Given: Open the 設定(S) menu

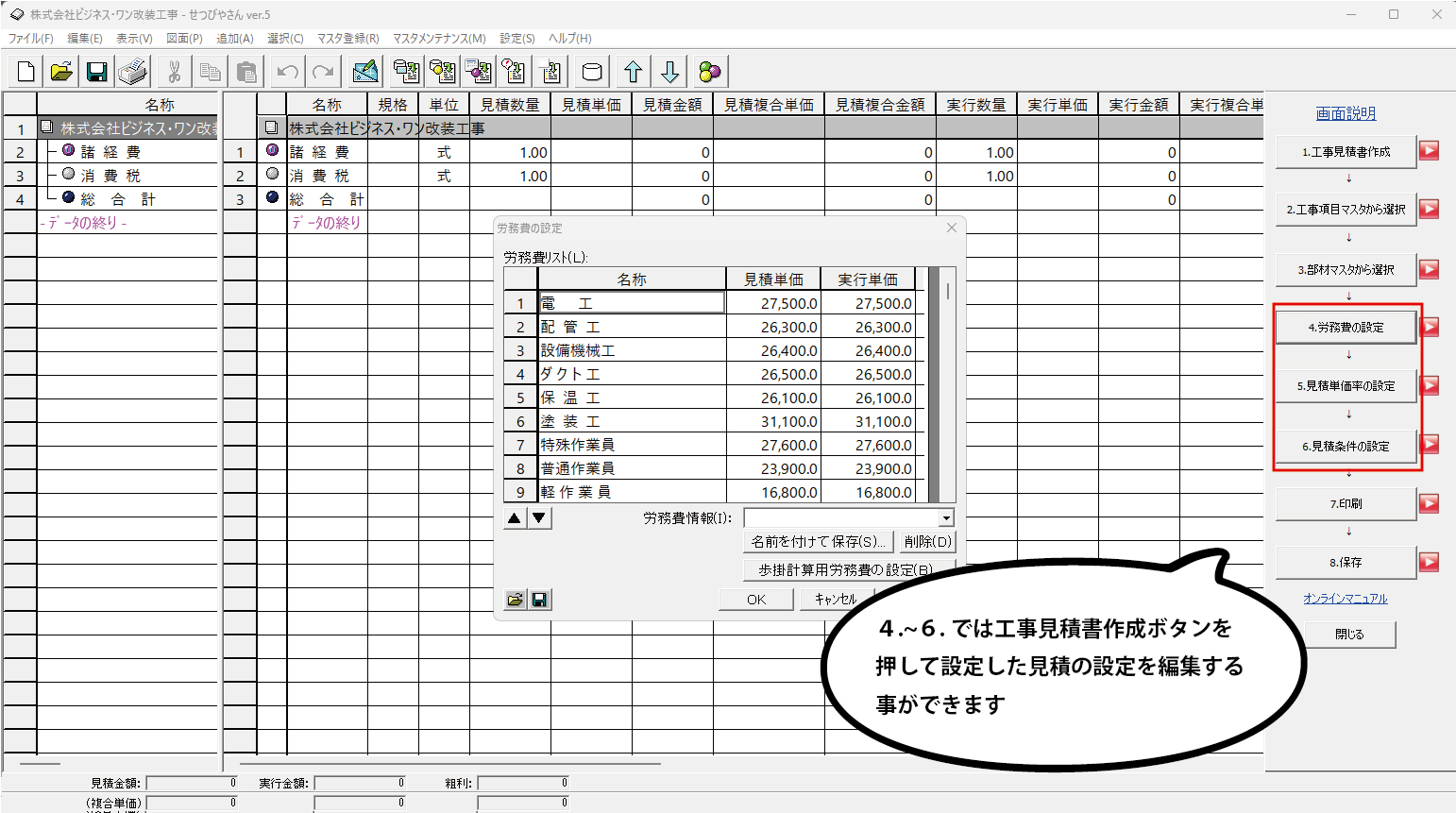Looking at the screenshot, I should point(517,39).
